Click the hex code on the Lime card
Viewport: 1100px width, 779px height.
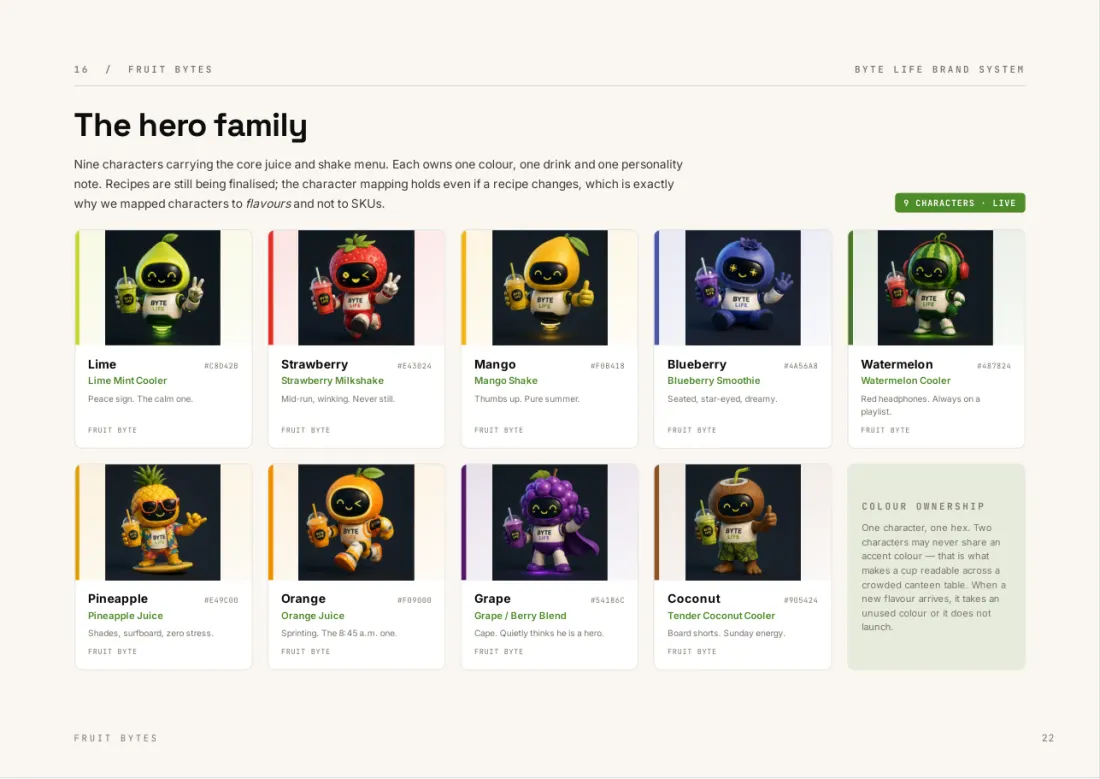pos(221,366)
